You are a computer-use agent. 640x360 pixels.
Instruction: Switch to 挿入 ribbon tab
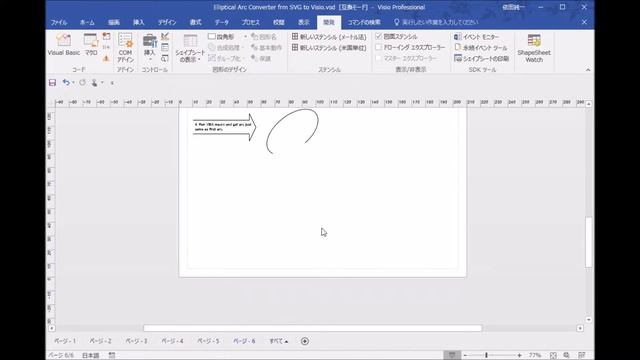click(x=139, y=22)
